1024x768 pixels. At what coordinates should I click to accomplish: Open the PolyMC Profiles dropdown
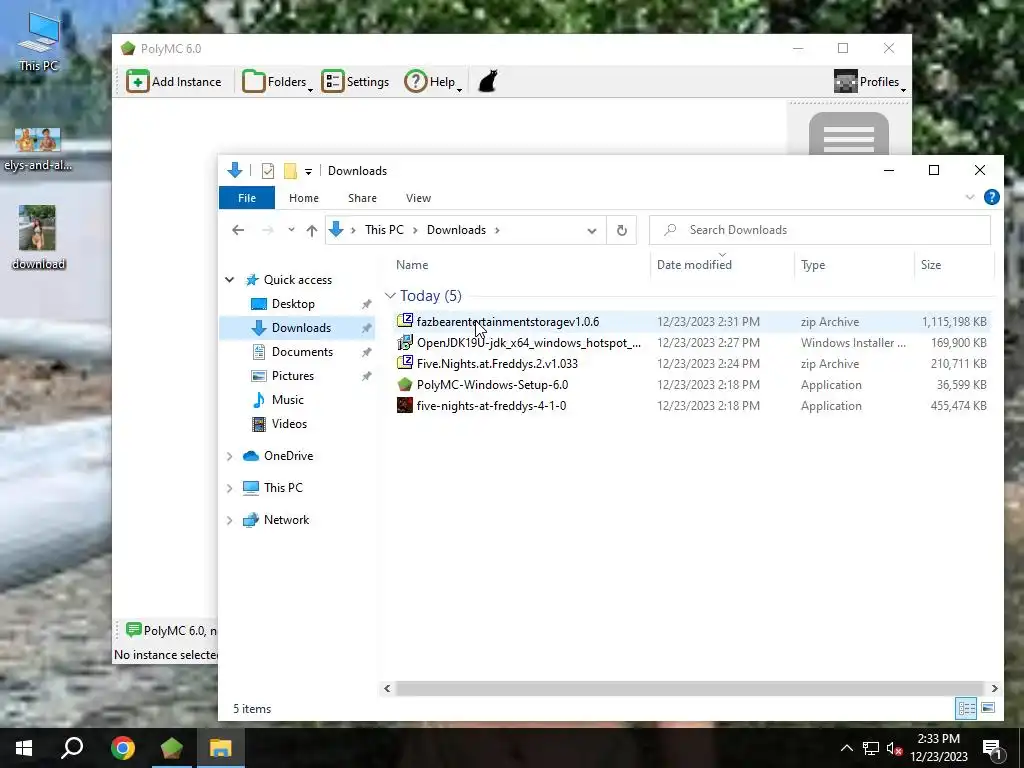[x=870, y=82]
